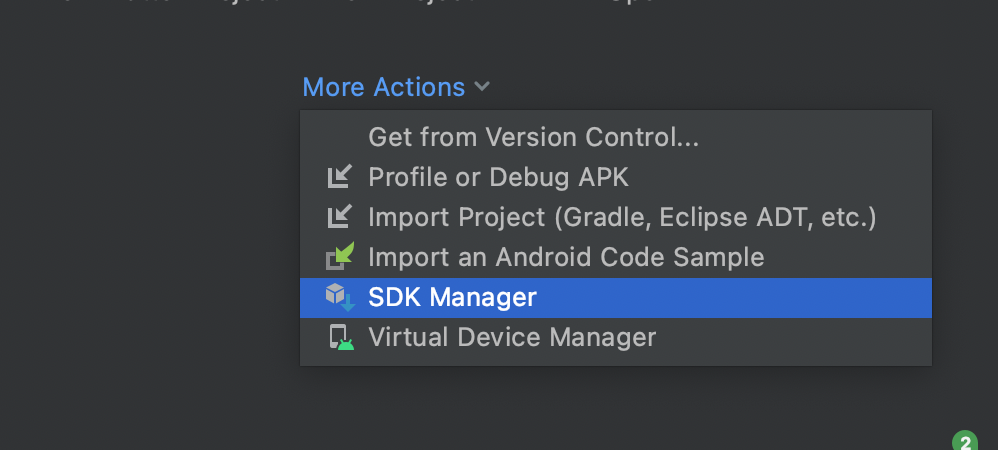The height and width of the screenshot is (450, 998).
Task: Open the green notifications badge showing 2
Action: pyautogui.click(x=965, y=442)
